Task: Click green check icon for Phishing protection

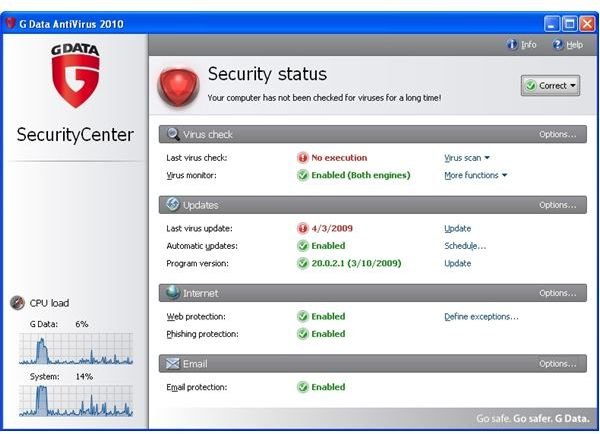Action: point(302,334)
